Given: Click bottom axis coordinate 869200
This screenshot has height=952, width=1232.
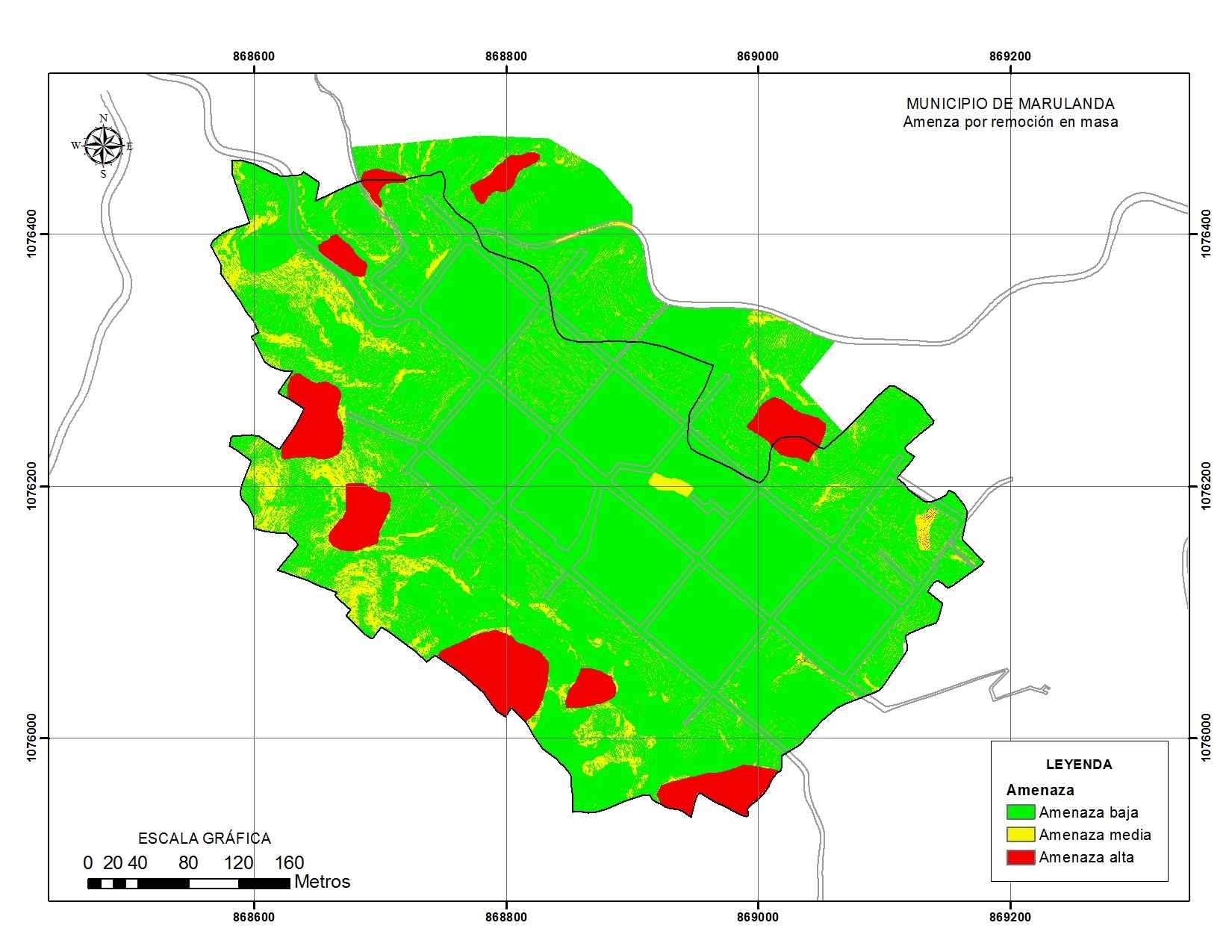Looking at the screenshot, I should [1009, 916].
